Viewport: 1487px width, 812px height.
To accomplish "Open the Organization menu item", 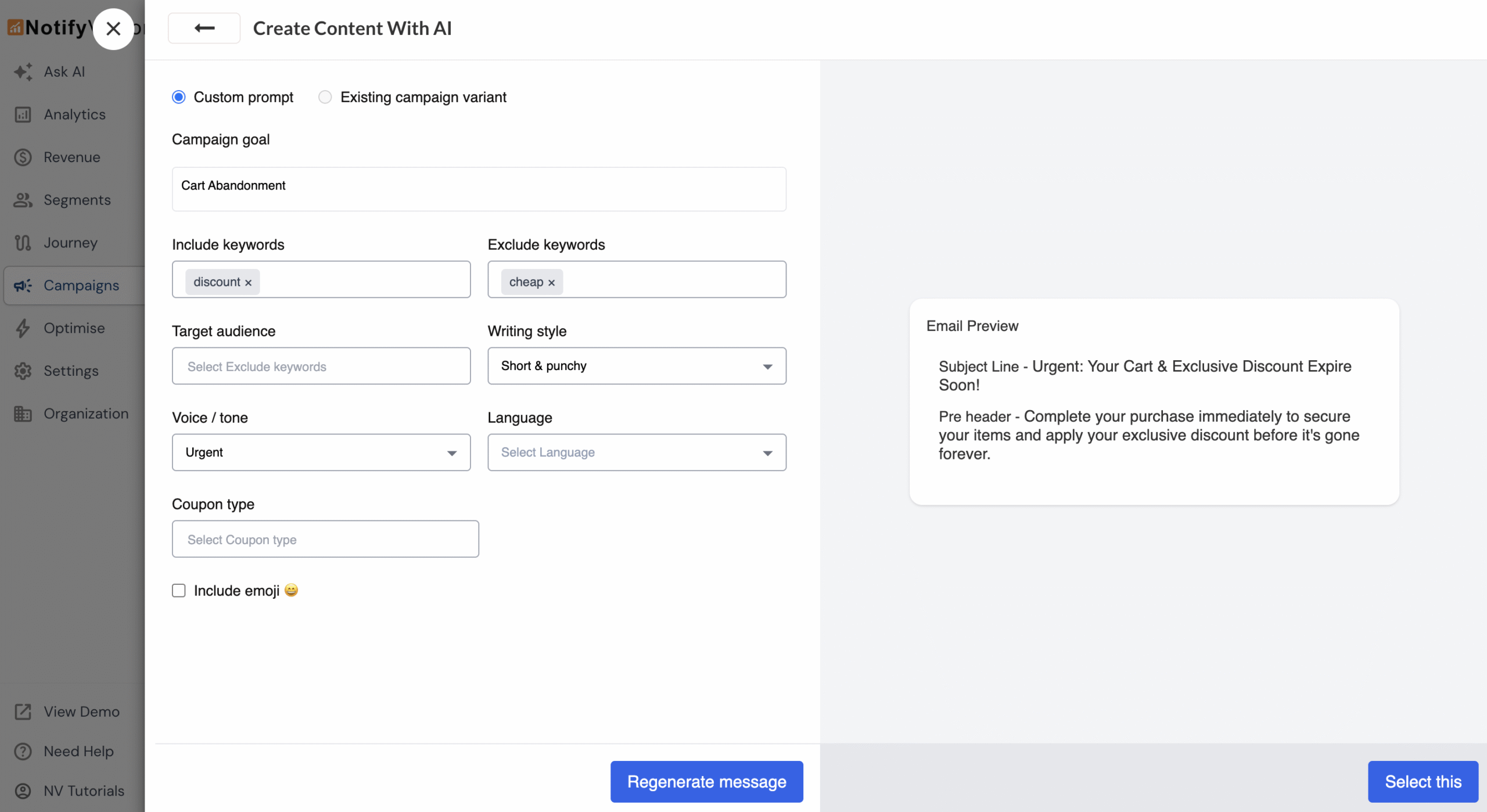I will [x=86, y=414].
